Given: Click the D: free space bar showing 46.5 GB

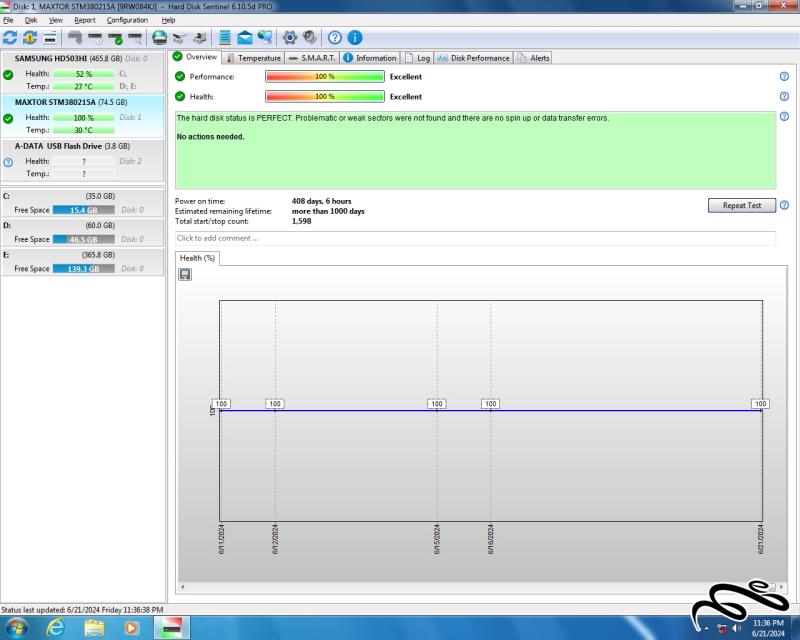Looking at the screenshot, I should tap(84, 239).
